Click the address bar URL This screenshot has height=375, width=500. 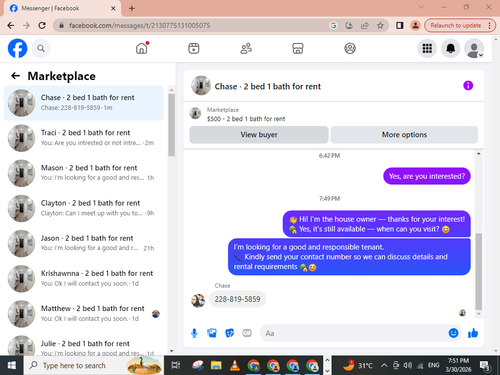pos(139,25)
